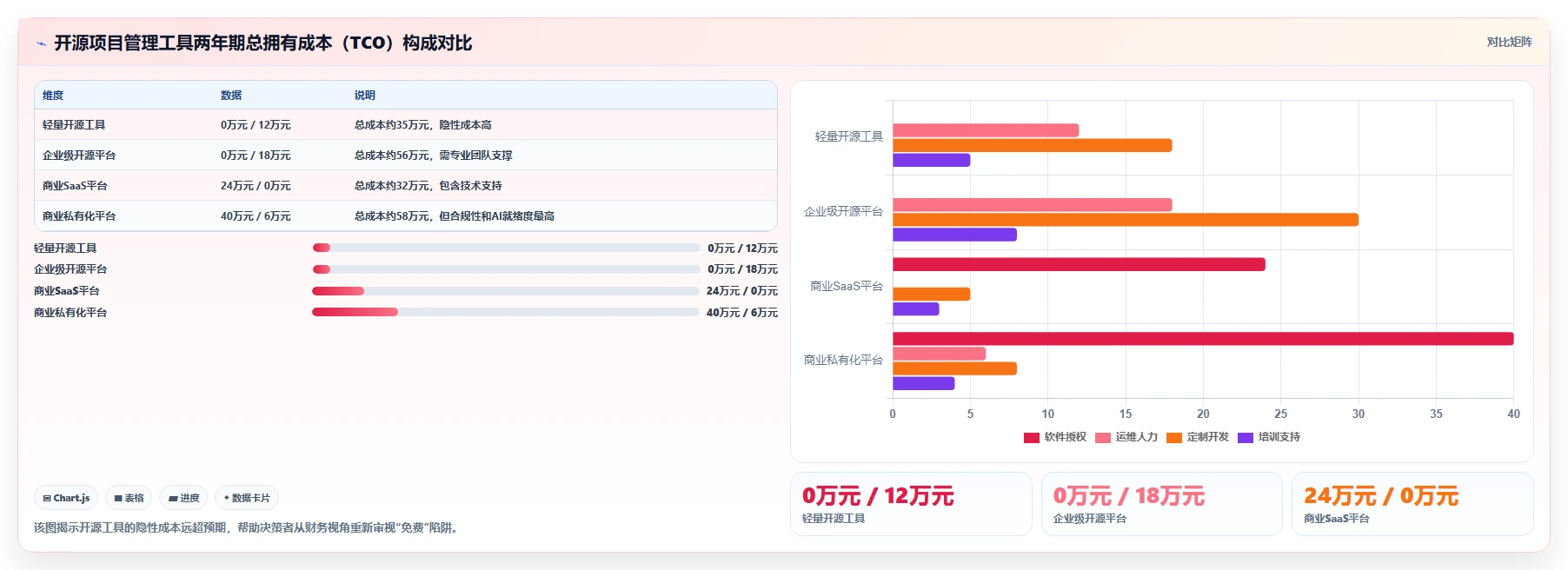Click the chart y-axis label 轻量开源工具
The height and width of the screenshot is (570, 1568).
pyautogui.click(x=848, y=137)
